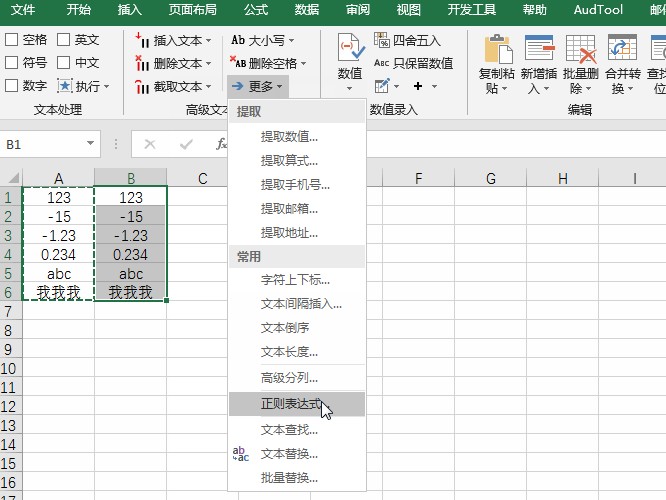666x500 pixels.
Task: Click the 插入文本 icon
Action: (142, 40)
